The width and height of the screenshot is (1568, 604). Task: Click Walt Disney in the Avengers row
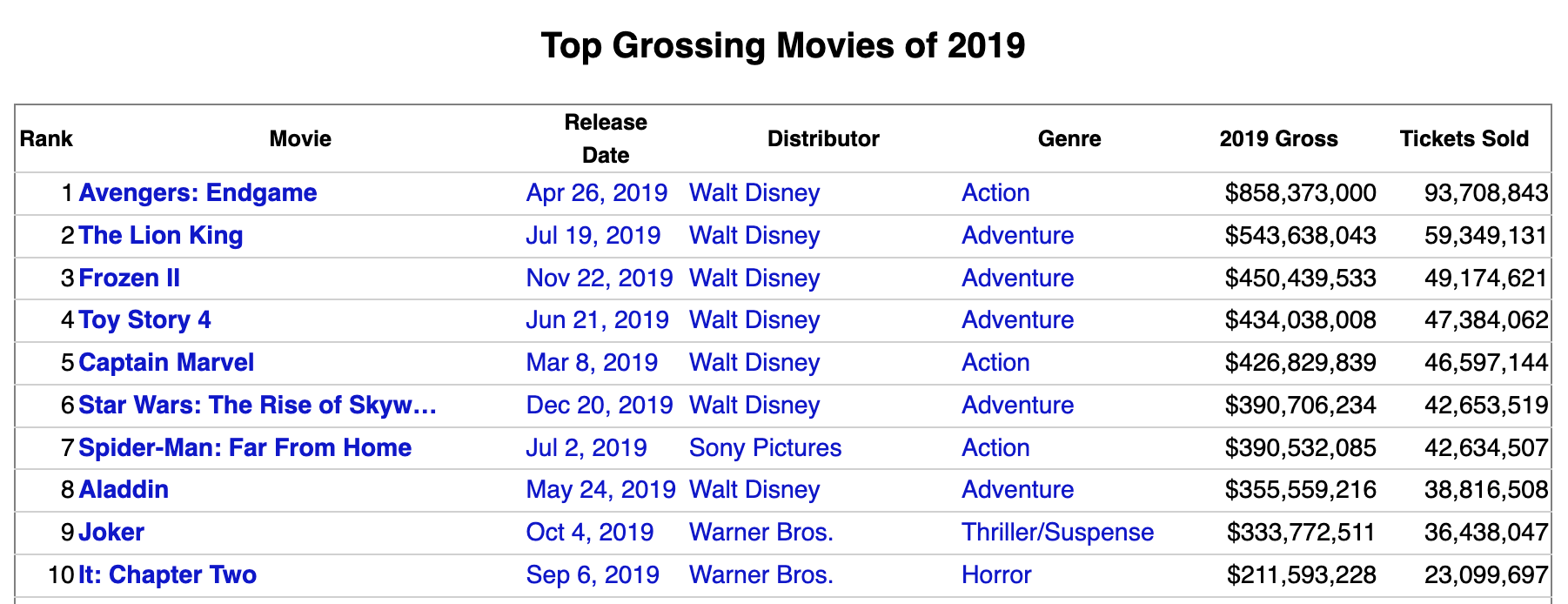pos(754,192)
